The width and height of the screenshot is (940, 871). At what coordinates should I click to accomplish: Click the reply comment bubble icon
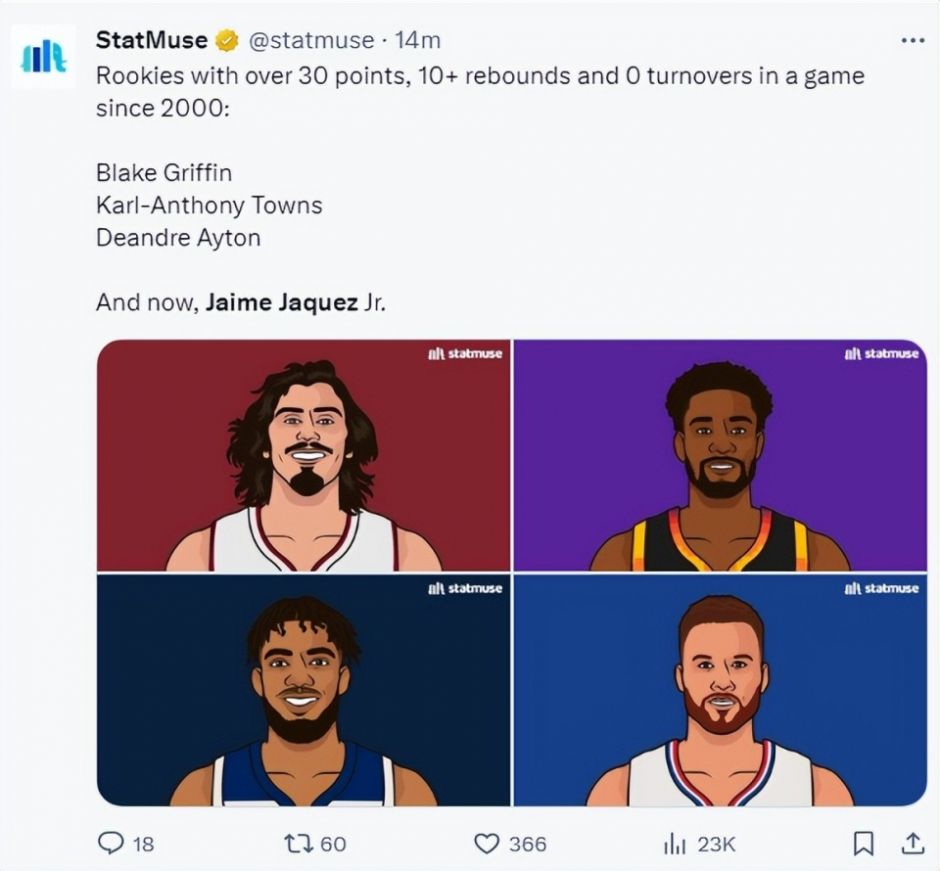pos(110,844)
